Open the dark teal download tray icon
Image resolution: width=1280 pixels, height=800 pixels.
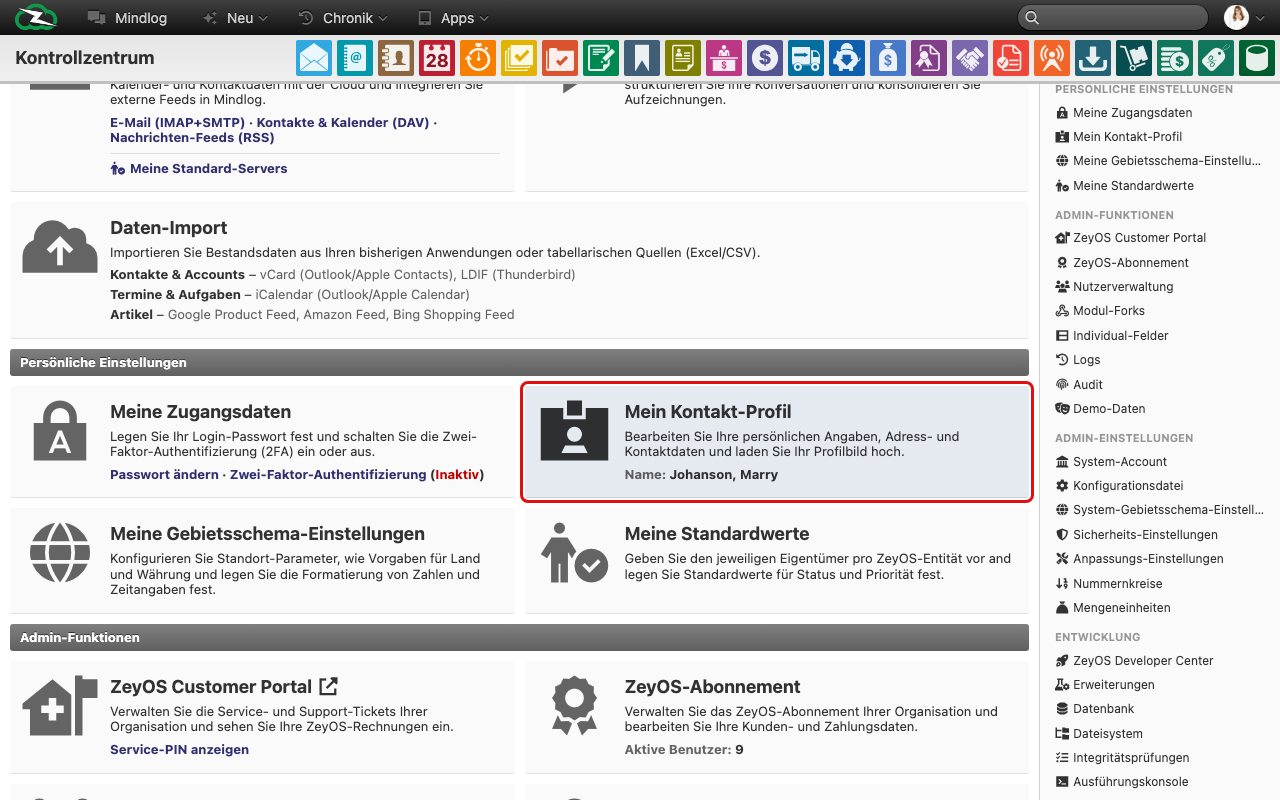[1093, 58]
